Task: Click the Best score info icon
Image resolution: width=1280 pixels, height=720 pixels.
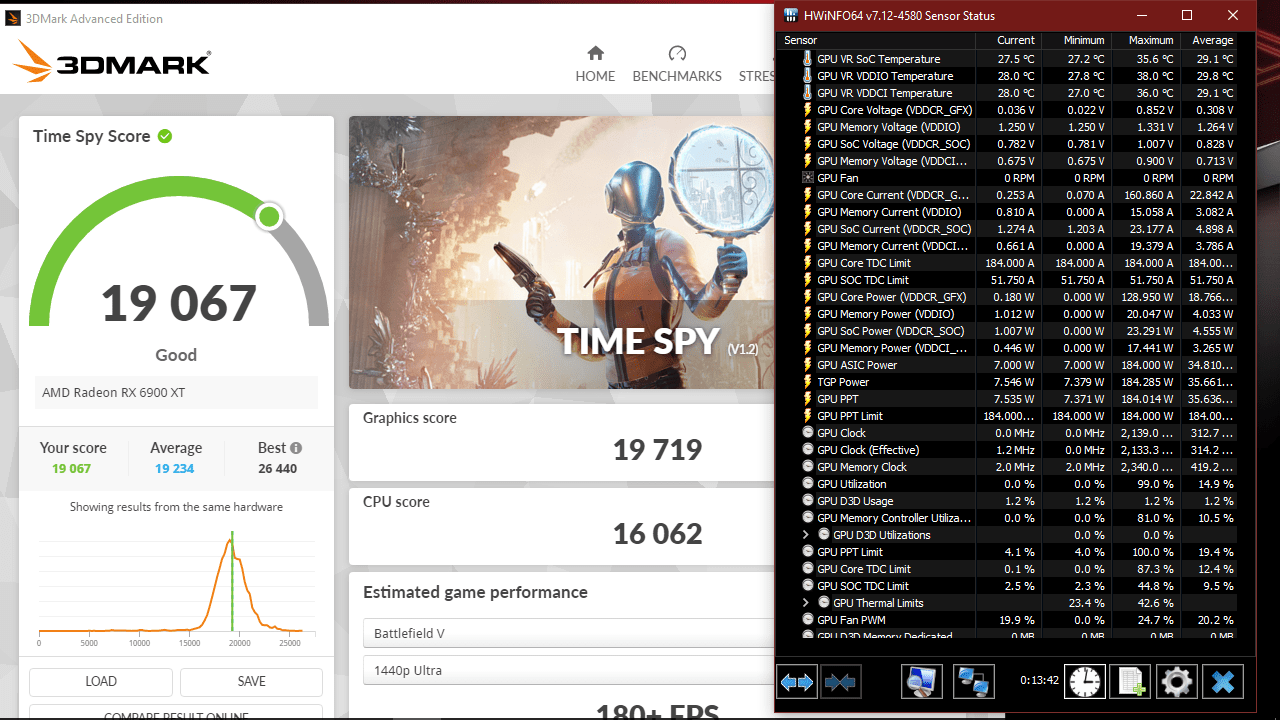Action: (296, 448)
